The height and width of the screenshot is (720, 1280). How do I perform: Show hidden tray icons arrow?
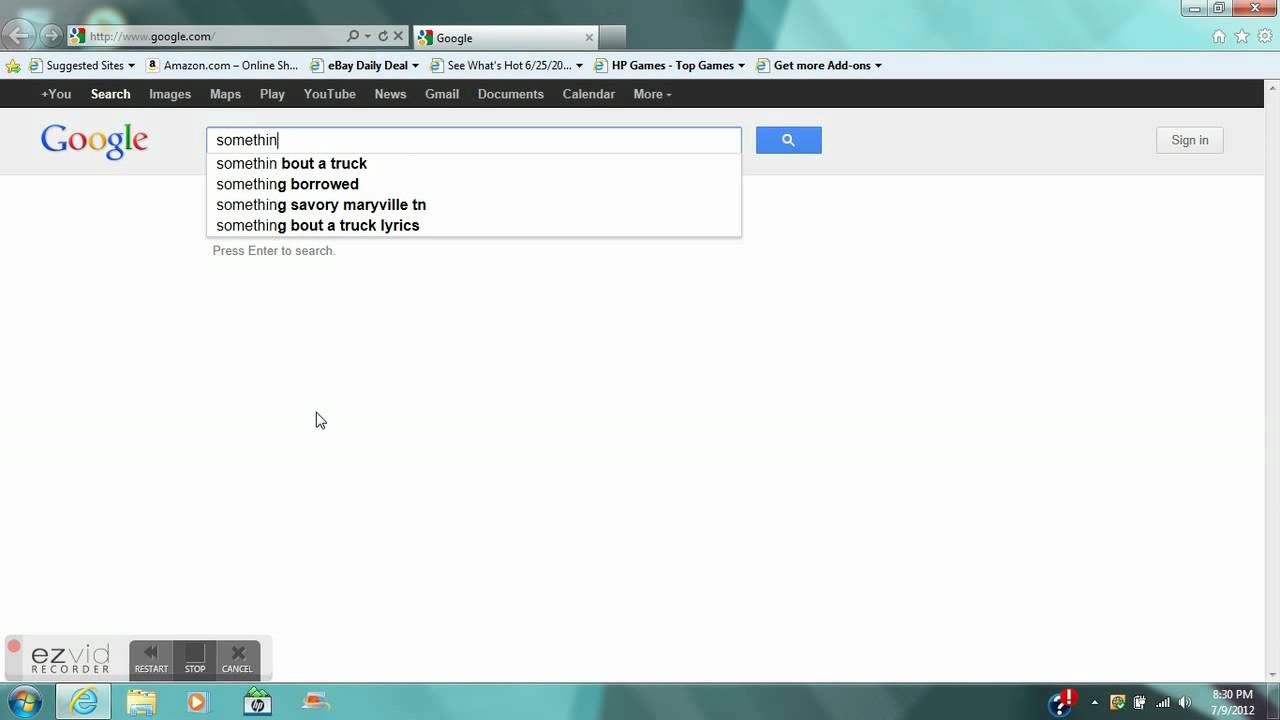(1094, 702)
